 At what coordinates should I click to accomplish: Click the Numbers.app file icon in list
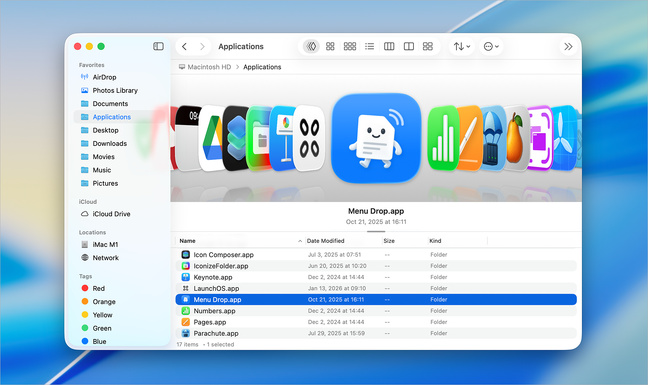click(186, 311)
